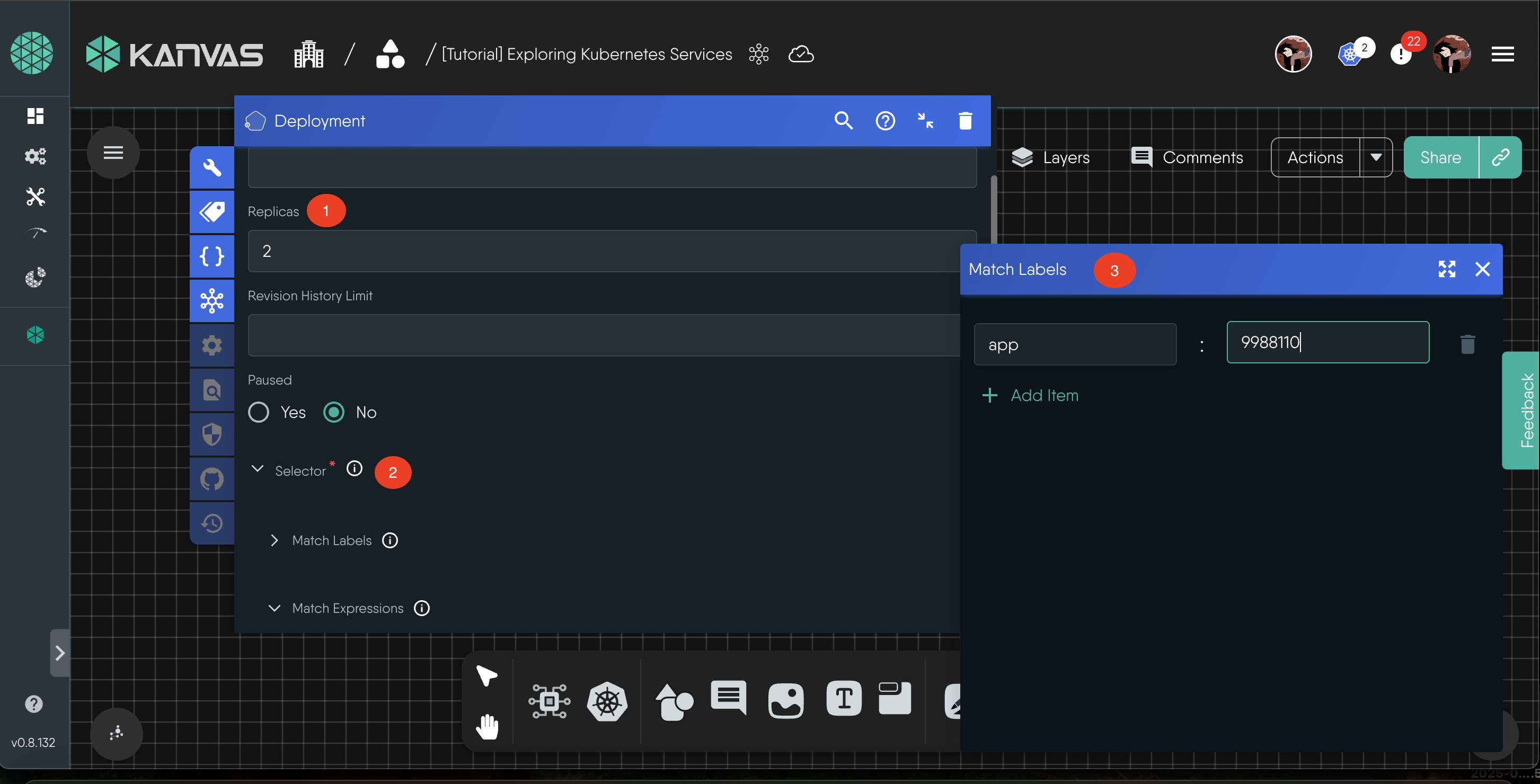Select the text tool in bottom toolbar
The height and width of the screenshot is (784, 1540).
pyautogui.click(x=844, y=699)
